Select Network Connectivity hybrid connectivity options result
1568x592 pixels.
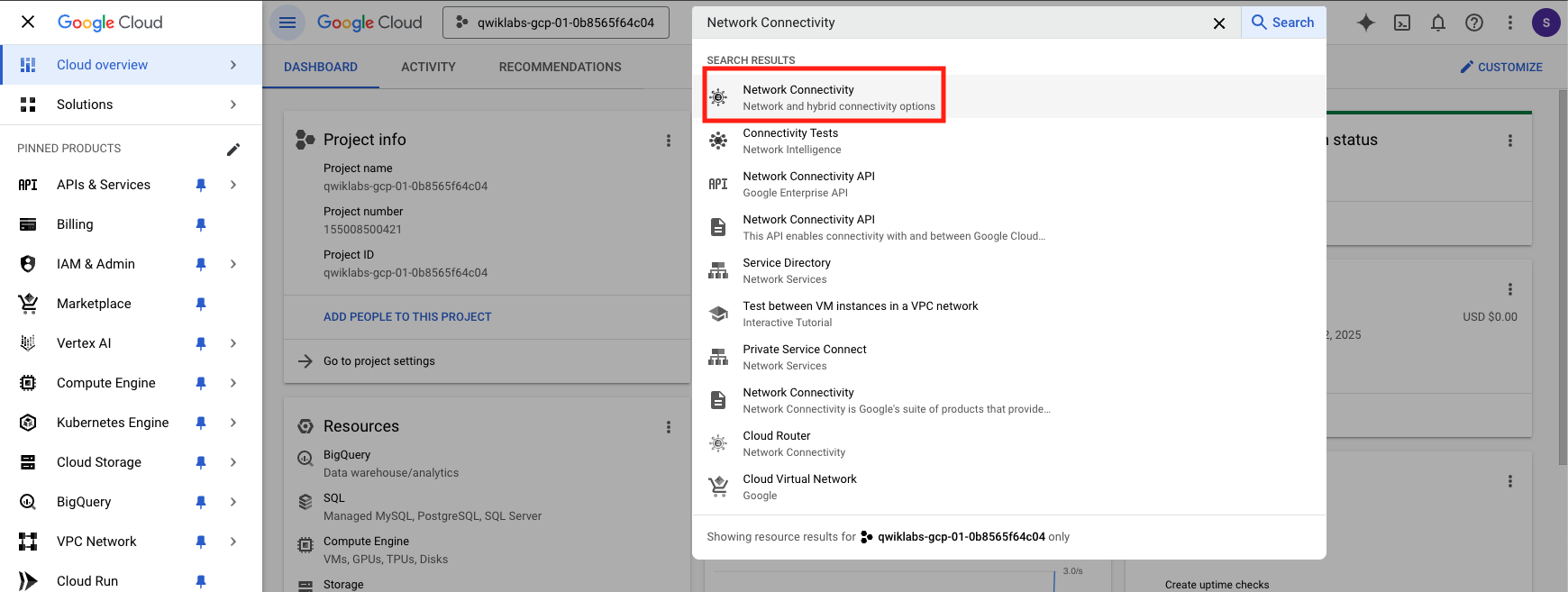point(1009,97)
